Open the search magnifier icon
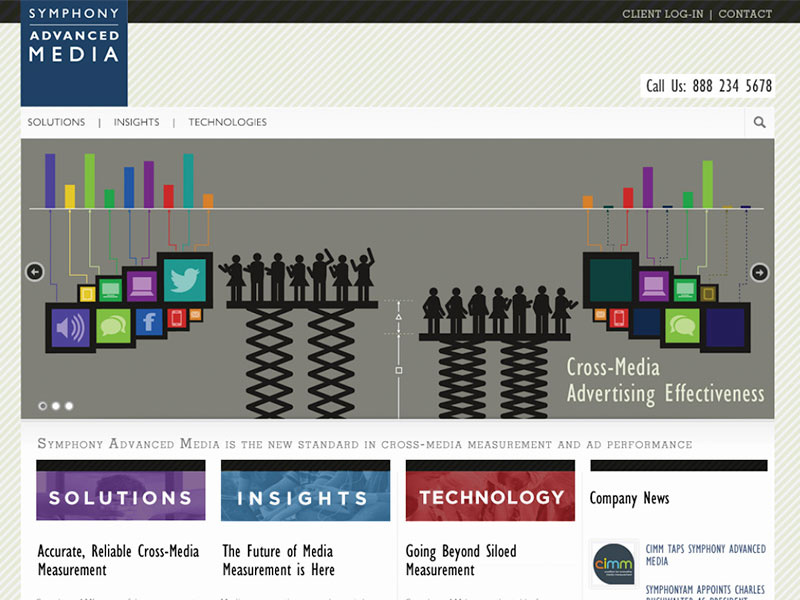The width and height of the screenshot is (800, 600). pyautogui.click(x=759, y=122)
